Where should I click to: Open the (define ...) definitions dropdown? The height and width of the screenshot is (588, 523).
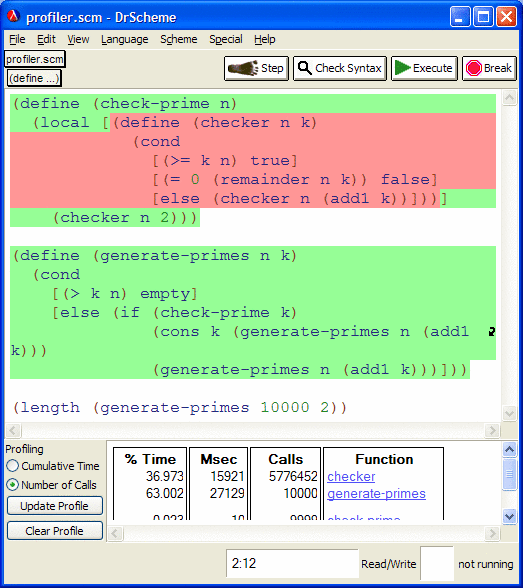34,78
